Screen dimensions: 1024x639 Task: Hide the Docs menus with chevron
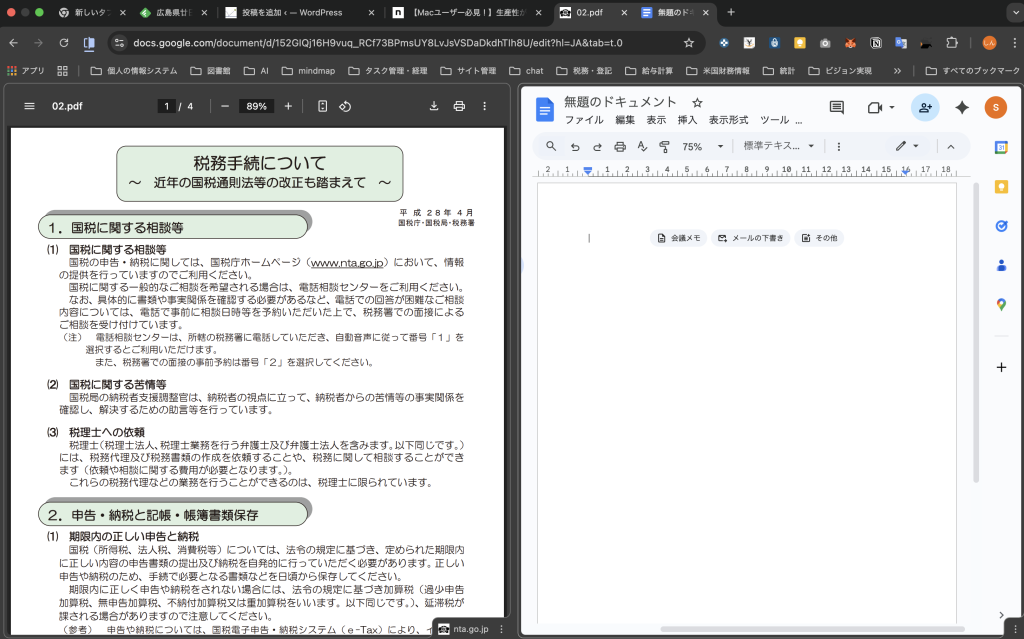tap(951, 146)
